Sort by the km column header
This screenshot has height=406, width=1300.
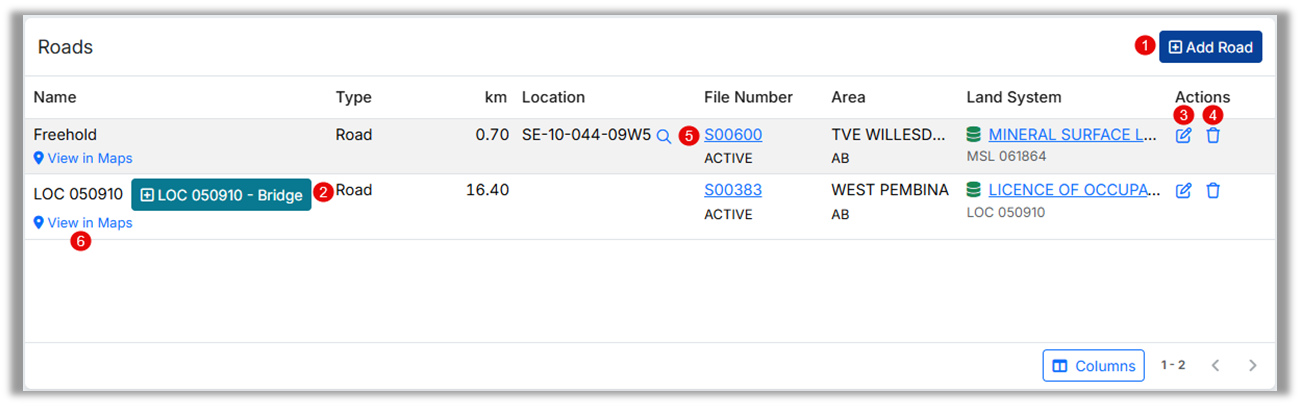coord(497,97)
